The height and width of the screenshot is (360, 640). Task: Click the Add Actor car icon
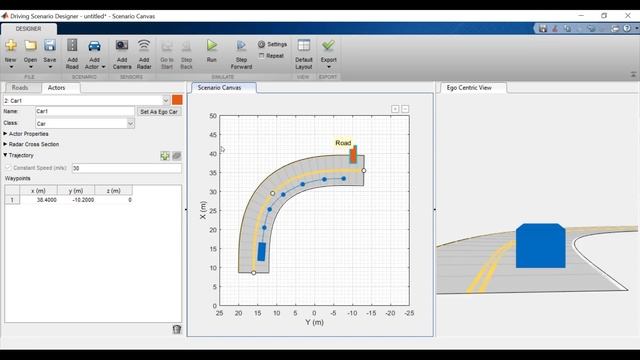pyautogui.click(x=94, y=46)
